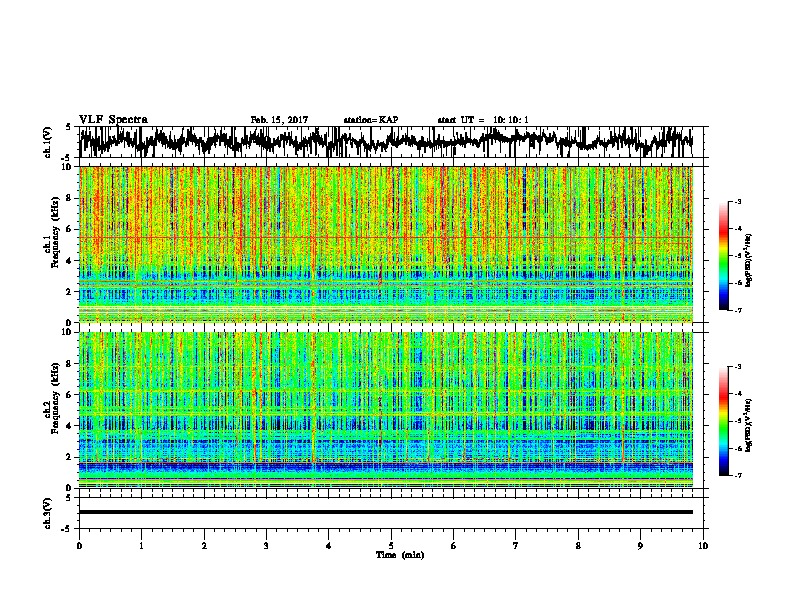792x612 pixels.
Task: Click the "8" kHz tick on ch.1 axis
Action: [69, 198]
